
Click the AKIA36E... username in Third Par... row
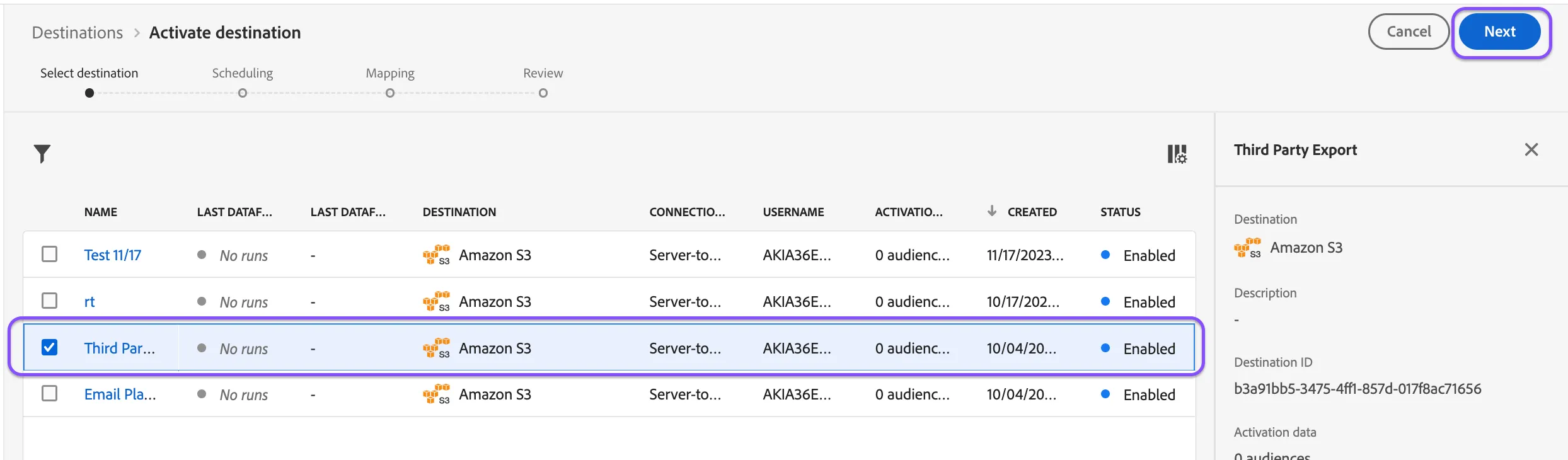(x=797, y=348)
